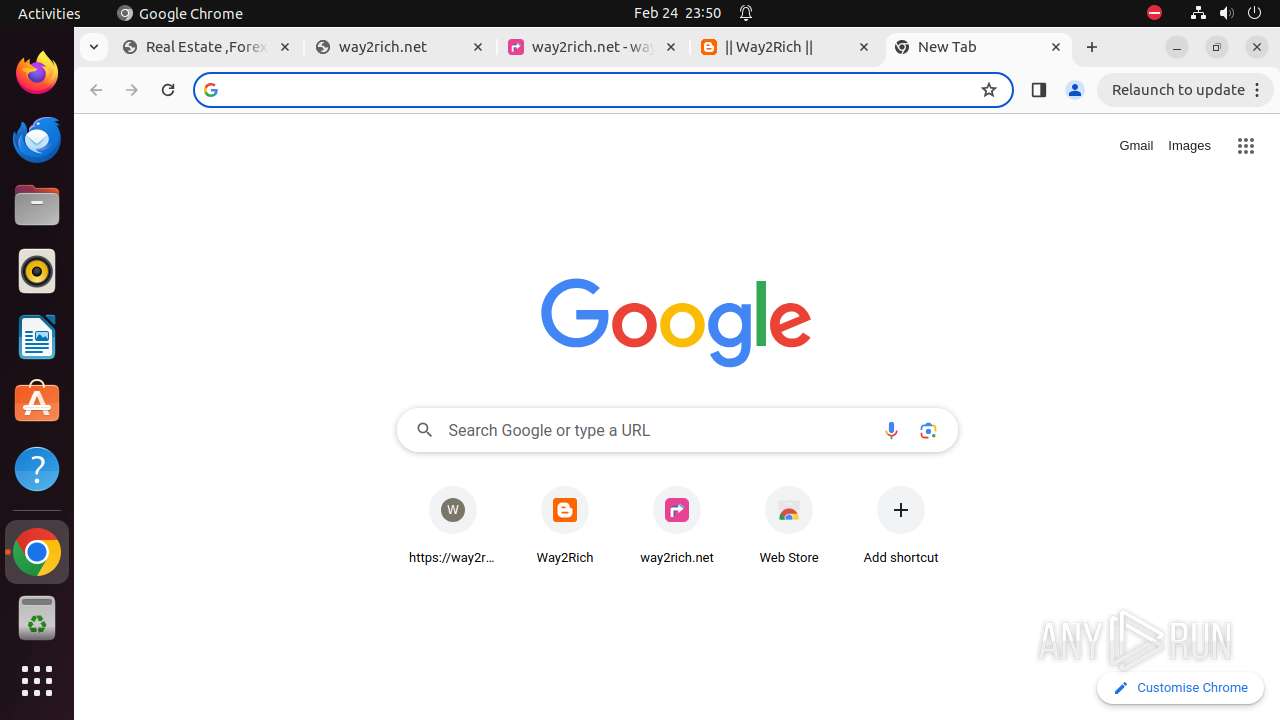Open Rhythmbox music player in dock
The height and width of the screenshot is (720, 1280).
tap(37, 271)
